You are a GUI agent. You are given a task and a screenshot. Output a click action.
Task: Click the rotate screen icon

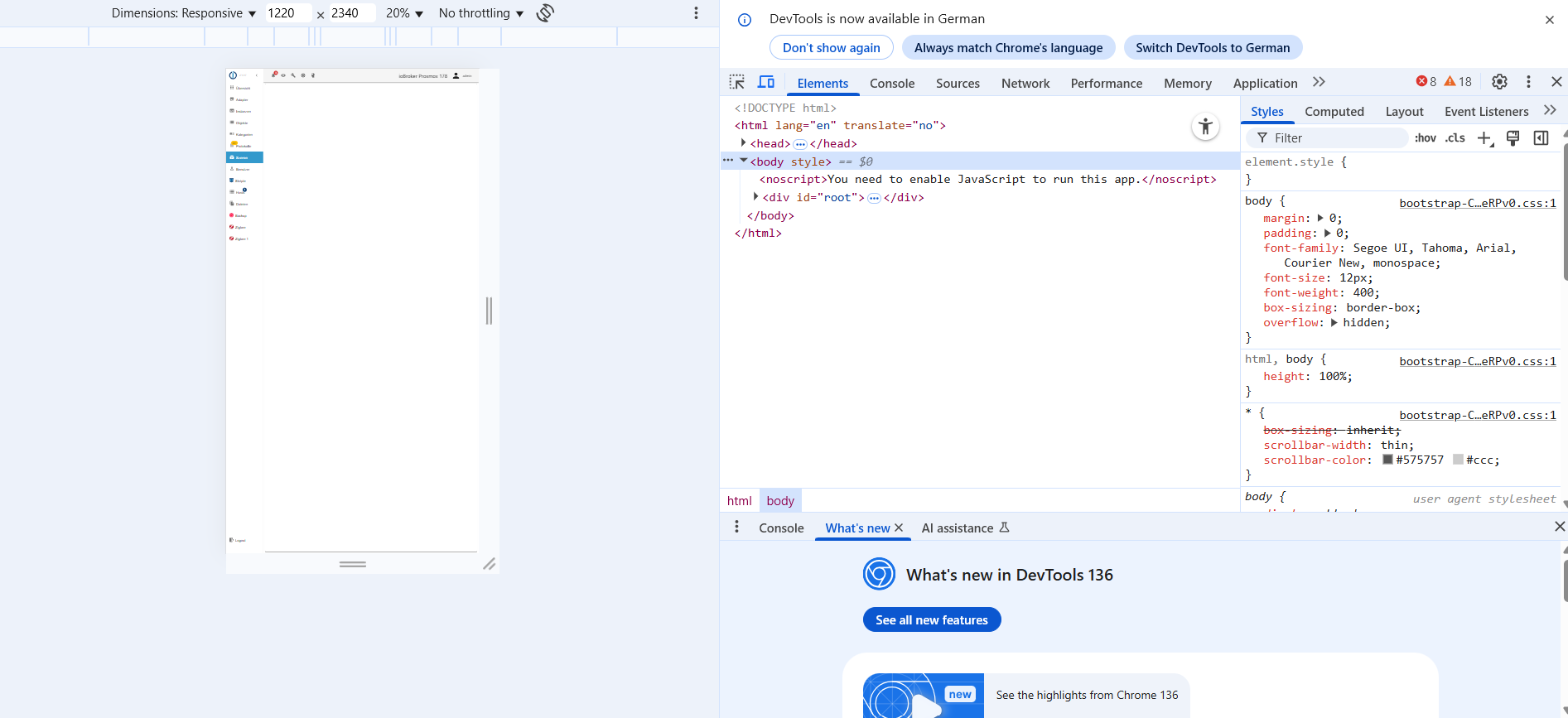point(545,13)
